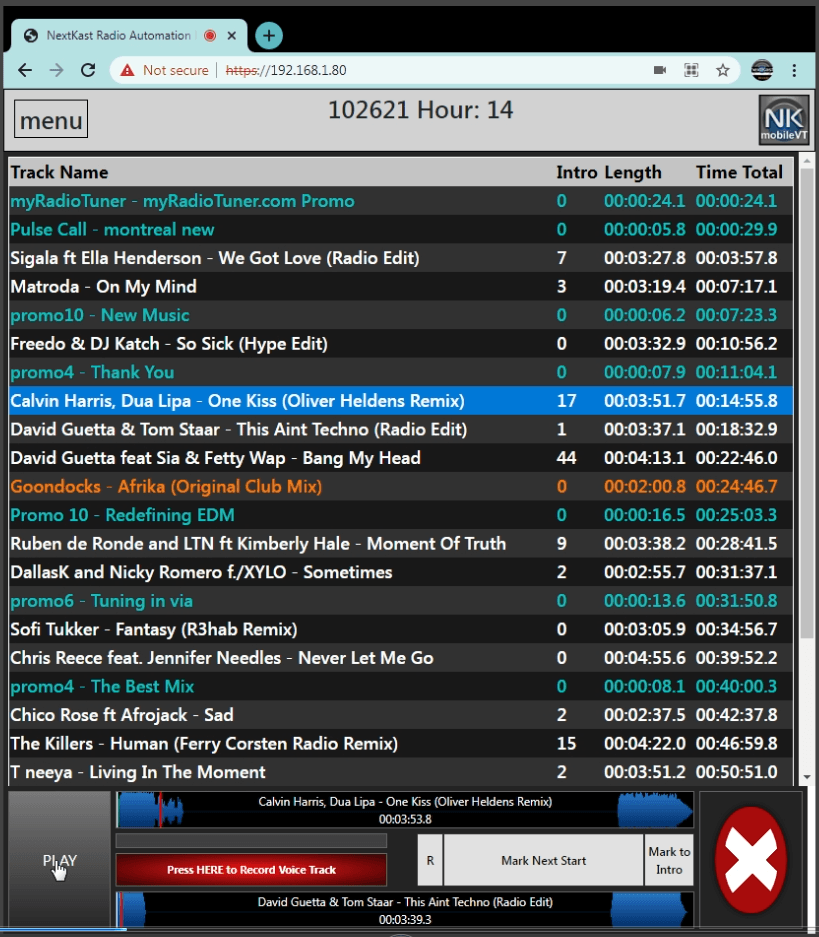The height and width of the screenshot is (937, 819).
Task: Click the browser profile avatar icon
Action: [x=761, y=71]
